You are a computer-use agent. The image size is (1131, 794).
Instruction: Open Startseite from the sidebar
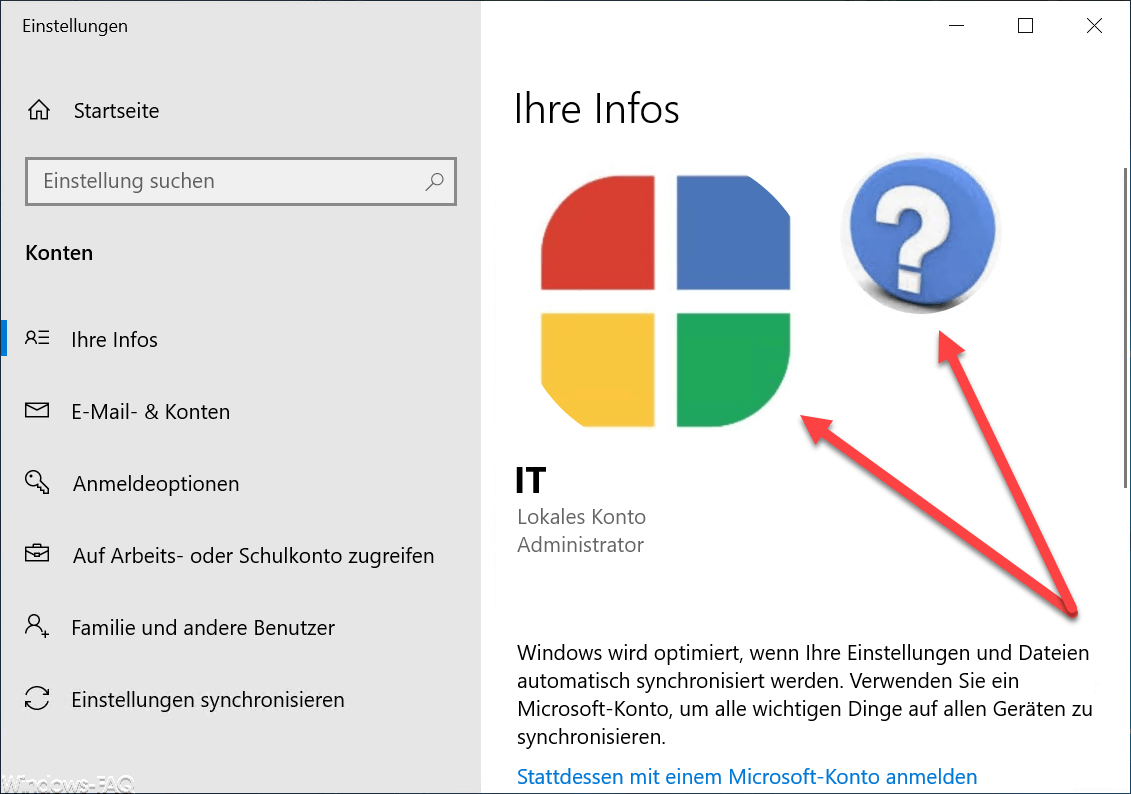click(x=114, y=110)
